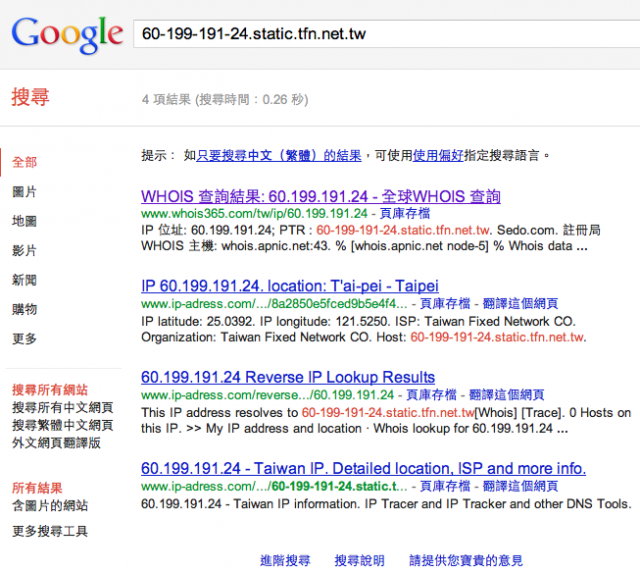Open 新聞 news results
Image resolution: width=640 pixels, height=573 pixels.
(24, 280)
